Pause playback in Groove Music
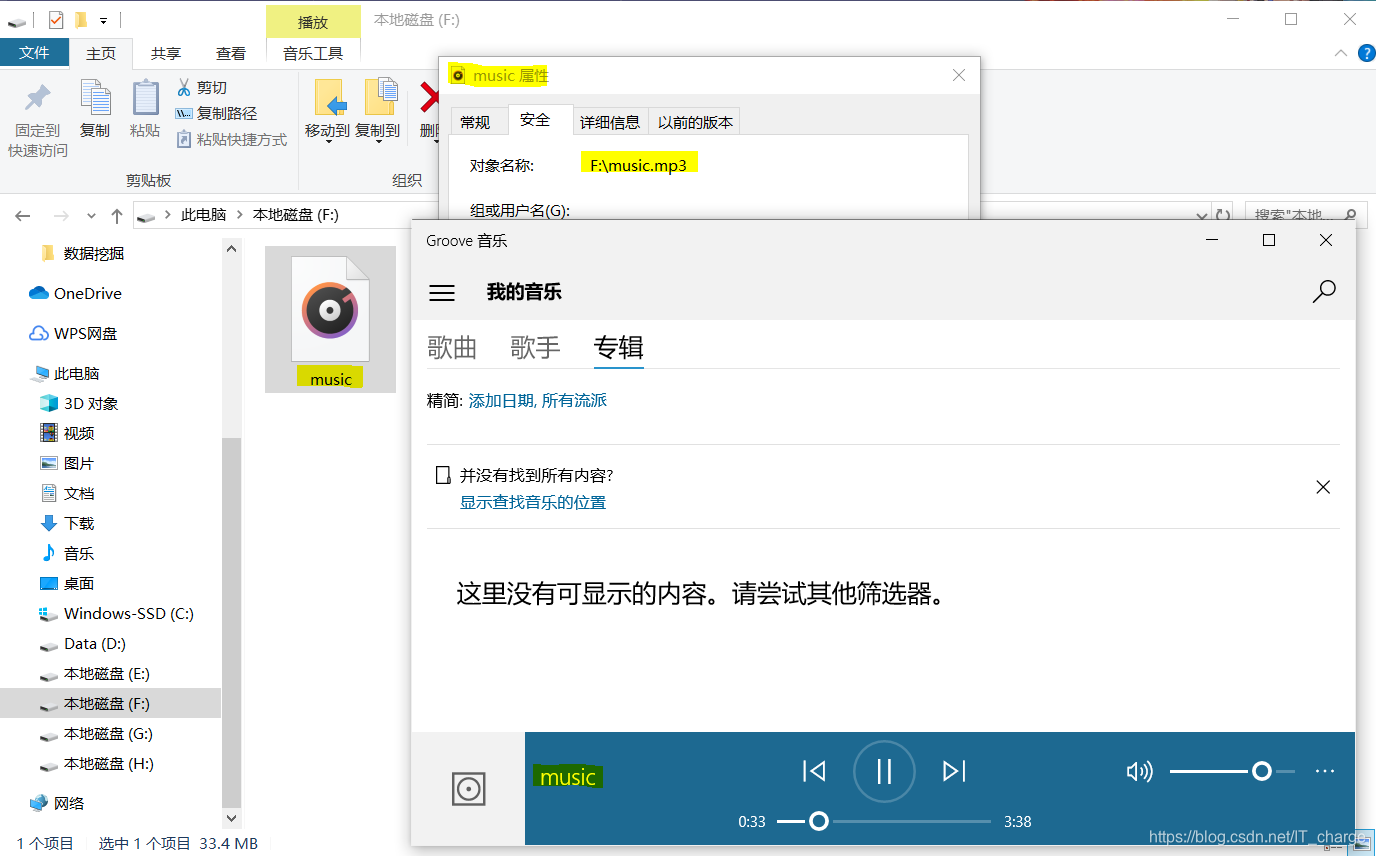1376x856 pixels. point(884,771)
